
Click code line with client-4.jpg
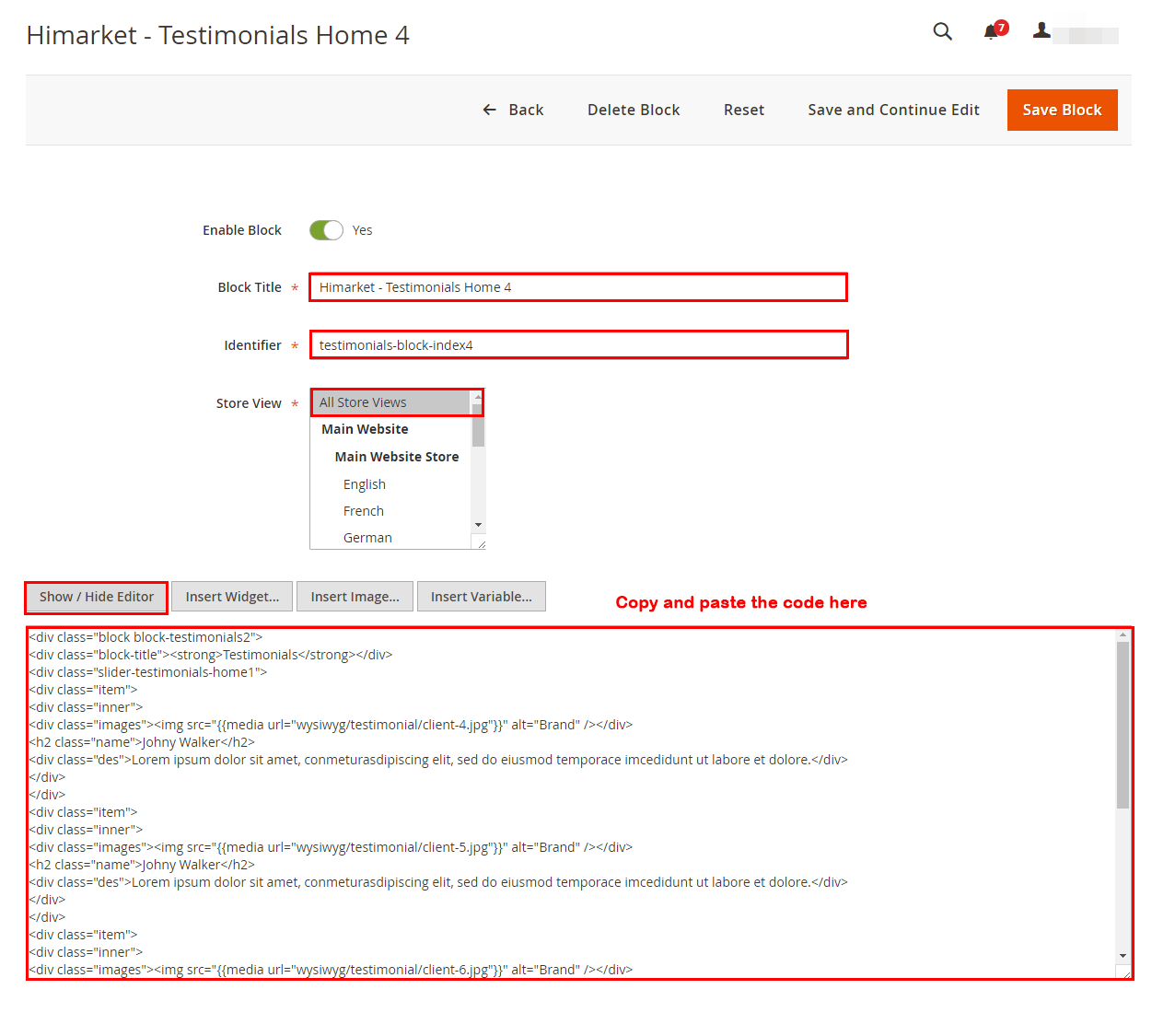click(331, 725)
